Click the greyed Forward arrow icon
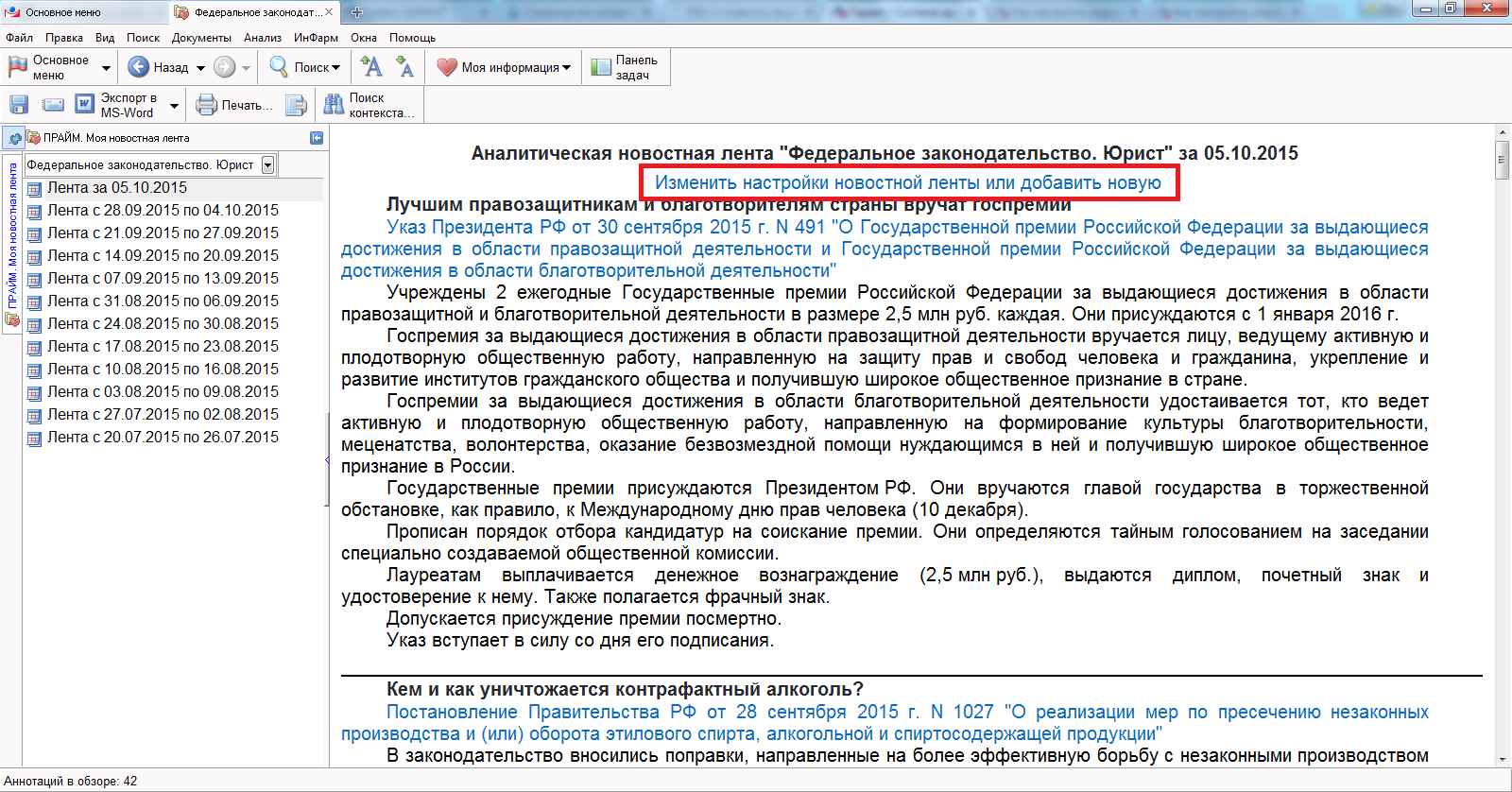 pos(224,67)
